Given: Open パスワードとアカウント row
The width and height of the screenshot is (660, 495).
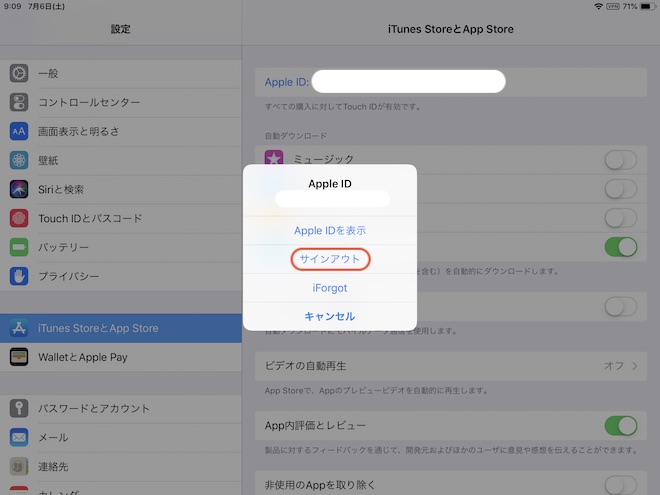Looking at the screenshot, I should [121, 408].
